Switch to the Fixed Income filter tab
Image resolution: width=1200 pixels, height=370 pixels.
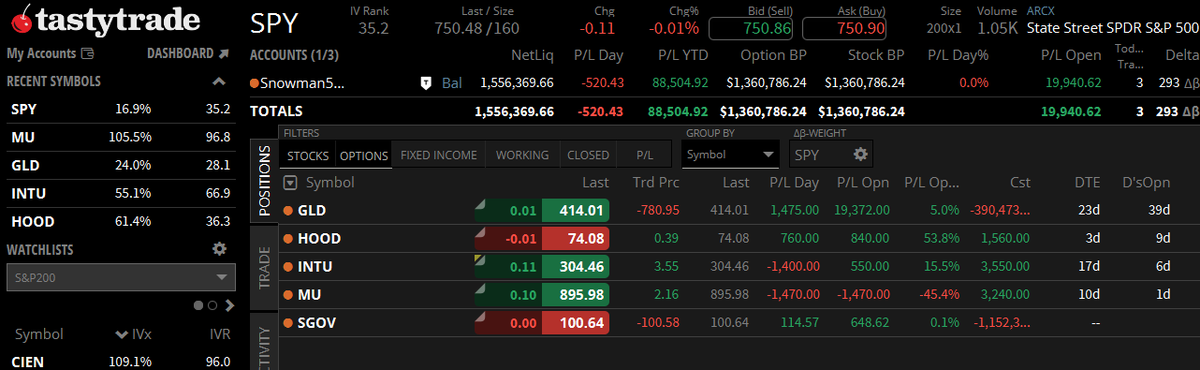tap(439, 155)
